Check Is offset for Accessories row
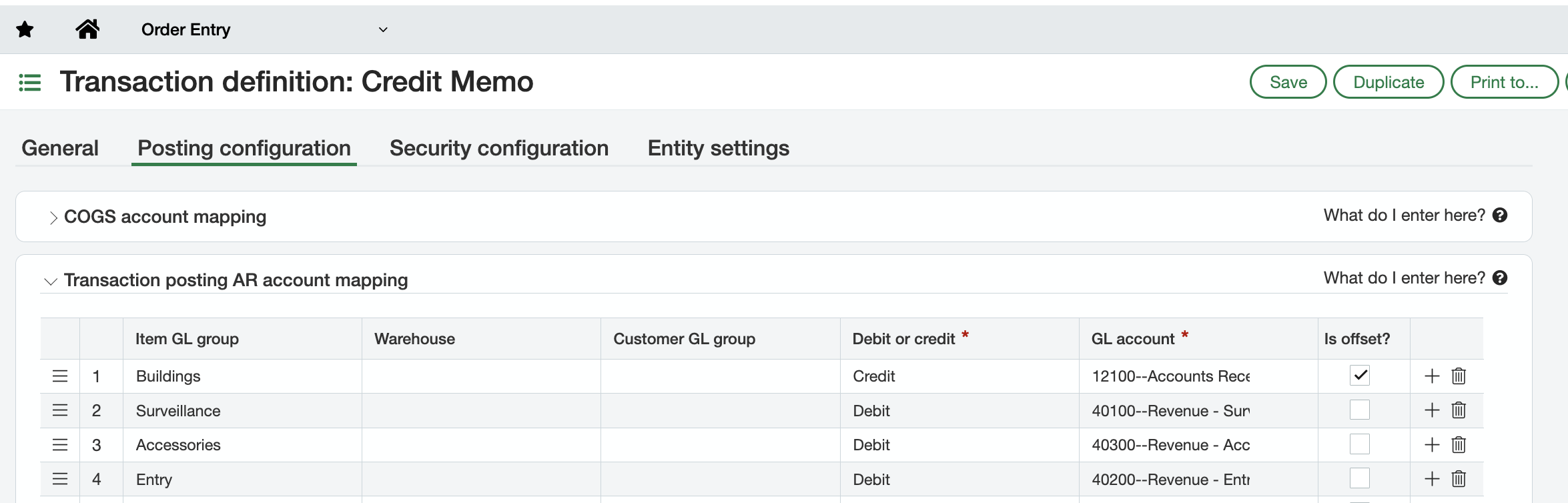1568x503 pixels. click(x=1360, y=444)
